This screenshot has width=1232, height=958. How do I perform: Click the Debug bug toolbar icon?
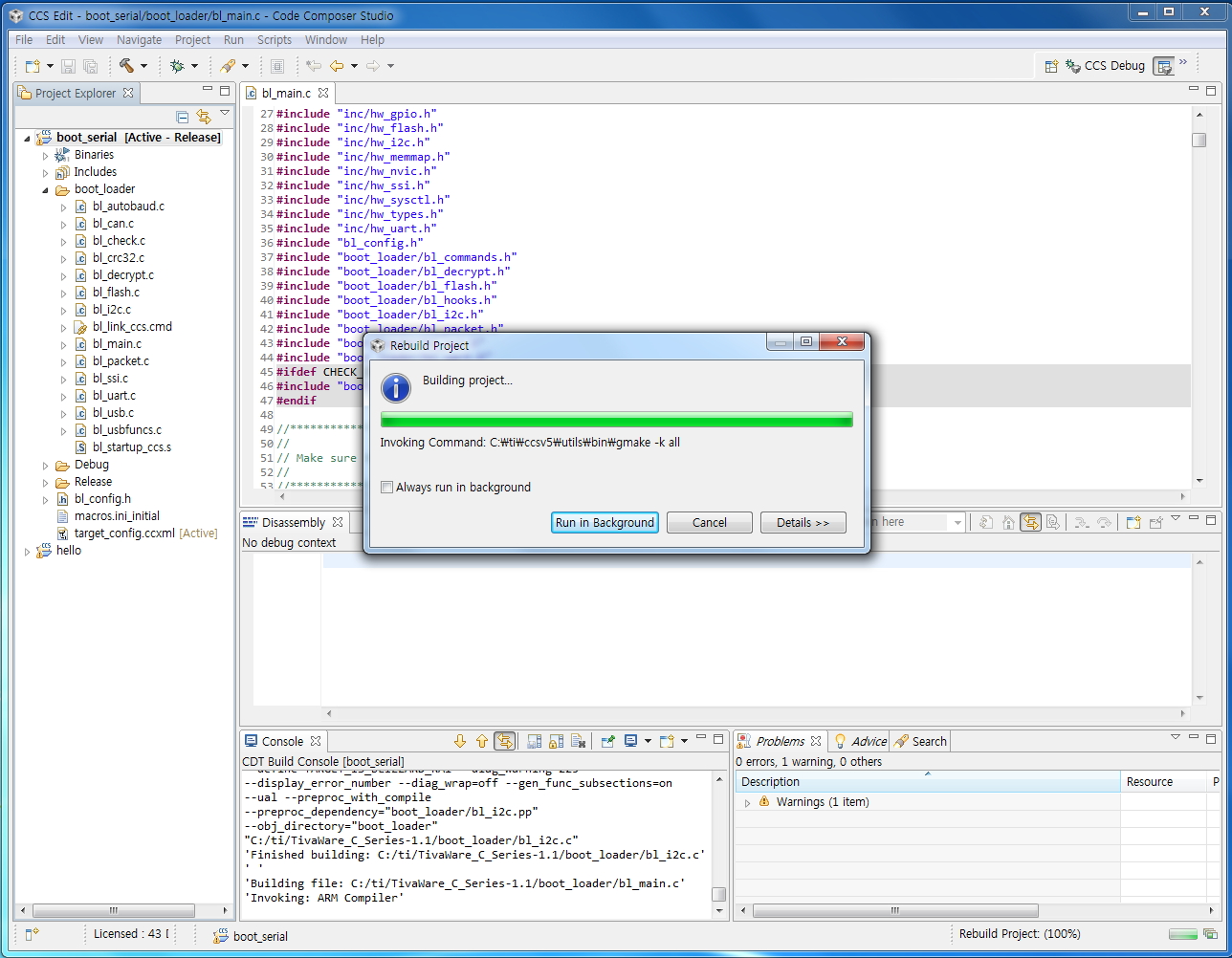[177, 66]
